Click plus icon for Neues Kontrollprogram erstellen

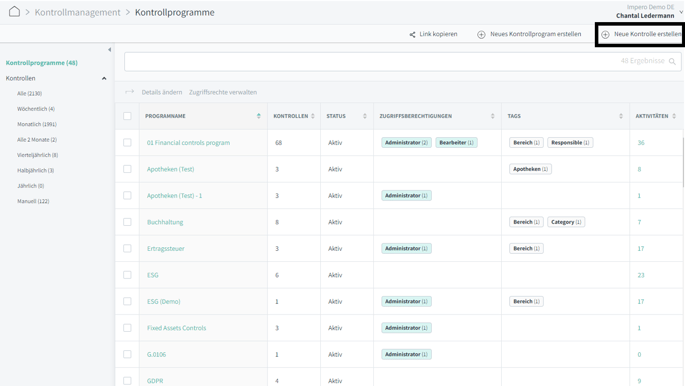pos(481,34)
